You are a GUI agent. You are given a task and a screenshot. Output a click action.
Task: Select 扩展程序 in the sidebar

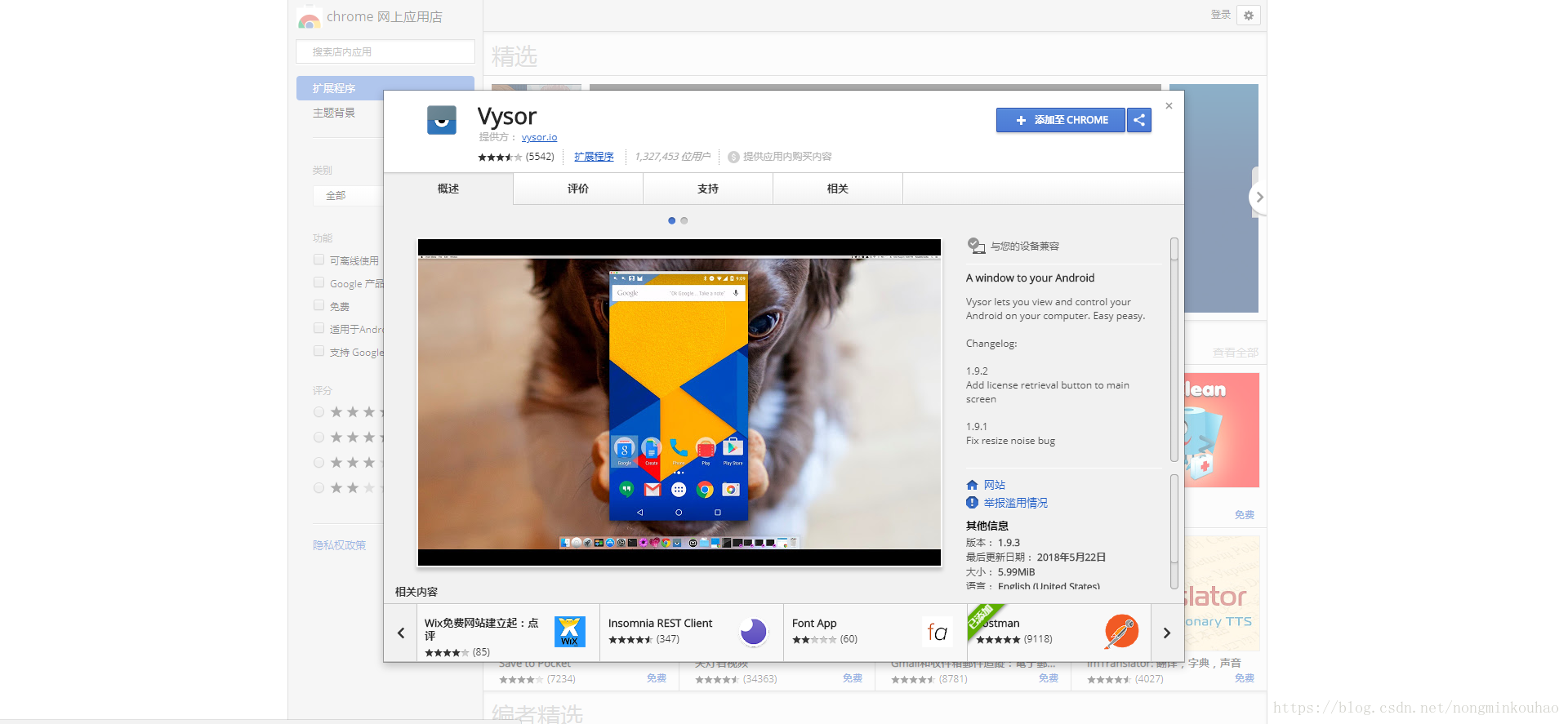pos(385,88)
